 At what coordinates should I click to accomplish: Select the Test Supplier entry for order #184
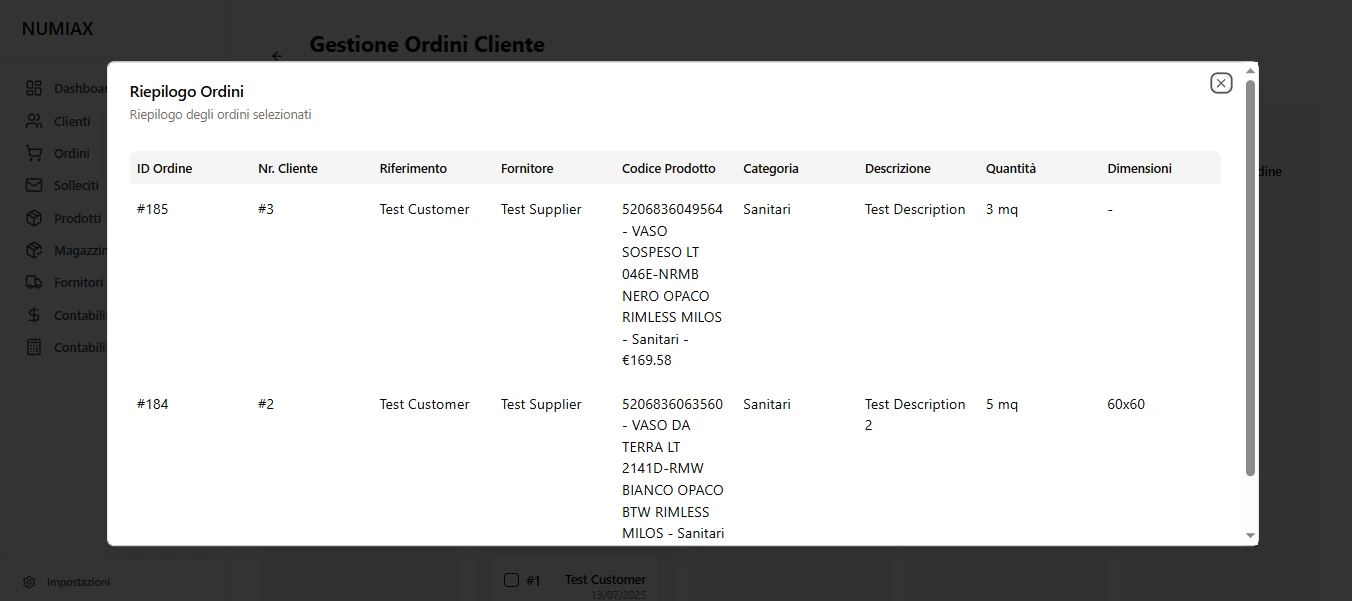[541, 404]
